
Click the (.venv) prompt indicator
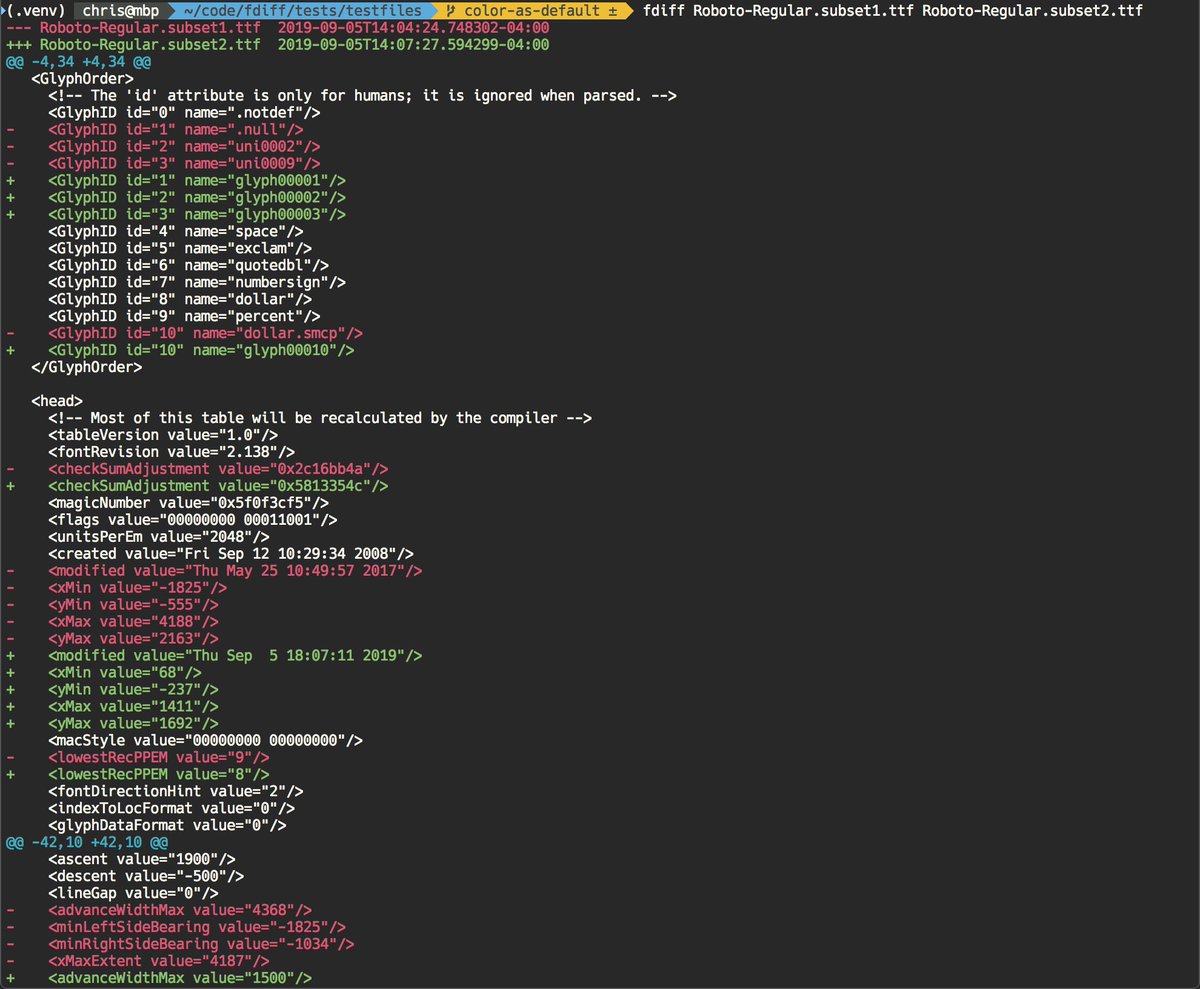[x=35, y=11]
